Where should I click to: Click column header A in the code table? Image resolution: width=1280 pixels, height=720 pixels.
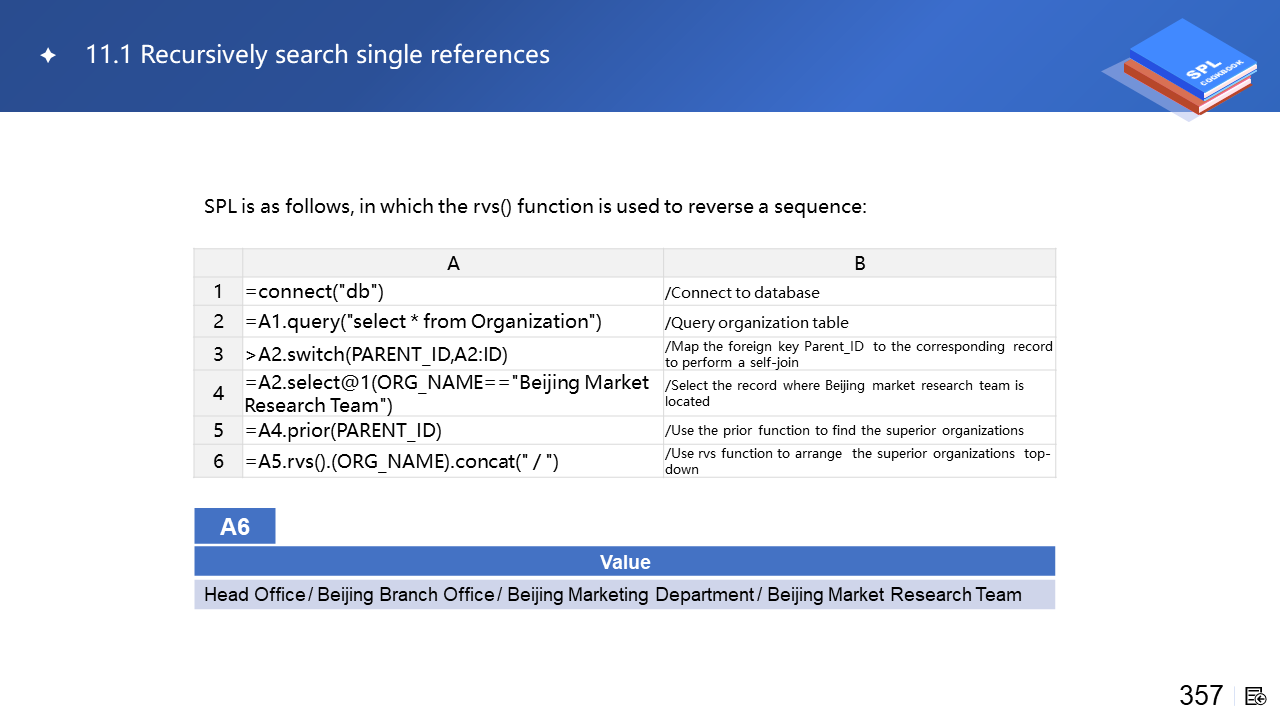(x=453, y=263)
